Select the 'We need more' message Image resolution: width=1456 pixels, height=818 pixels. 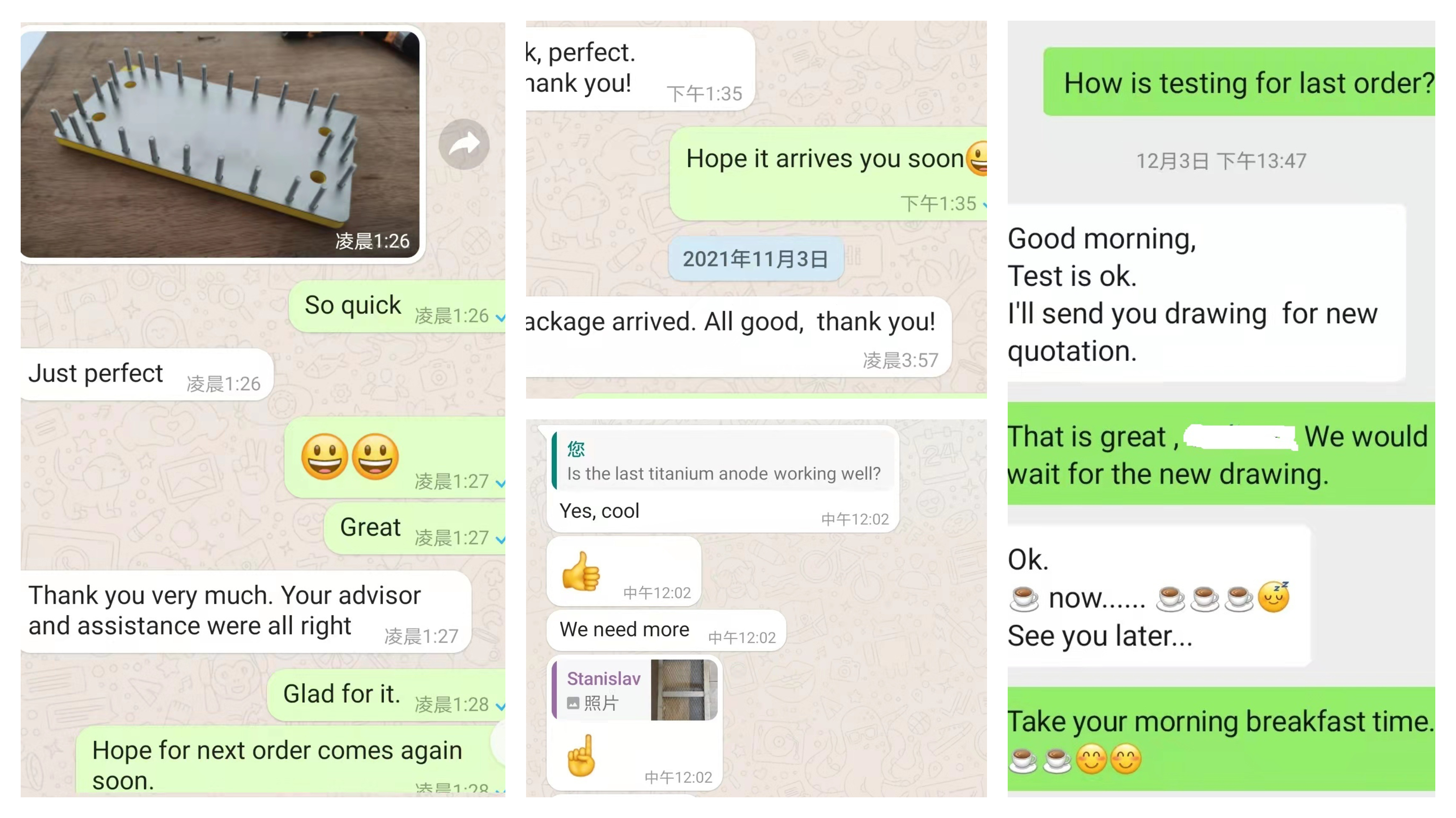(666, 630)
